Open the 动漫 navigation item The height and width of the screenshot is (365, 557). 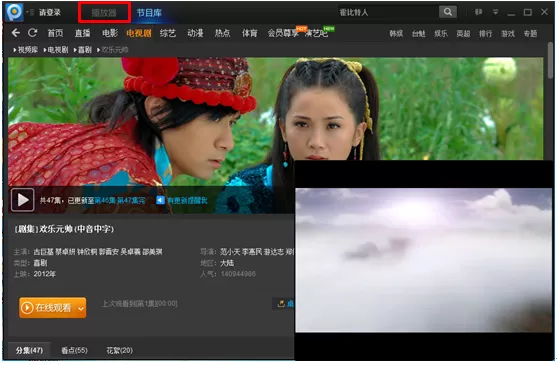(x=195, y=33)
